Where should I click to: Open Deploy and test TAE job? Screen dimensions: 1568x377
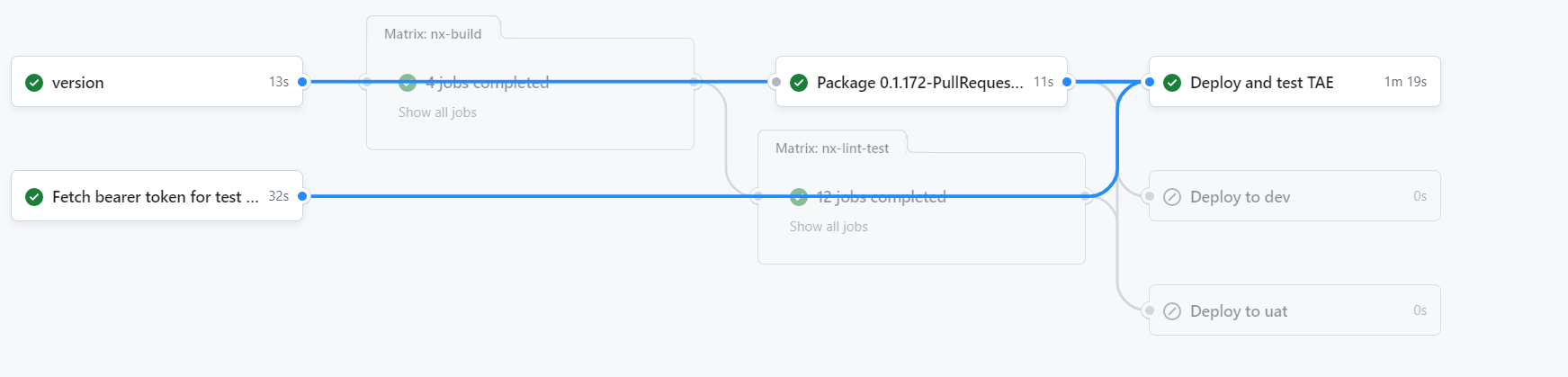point(1295,82)
